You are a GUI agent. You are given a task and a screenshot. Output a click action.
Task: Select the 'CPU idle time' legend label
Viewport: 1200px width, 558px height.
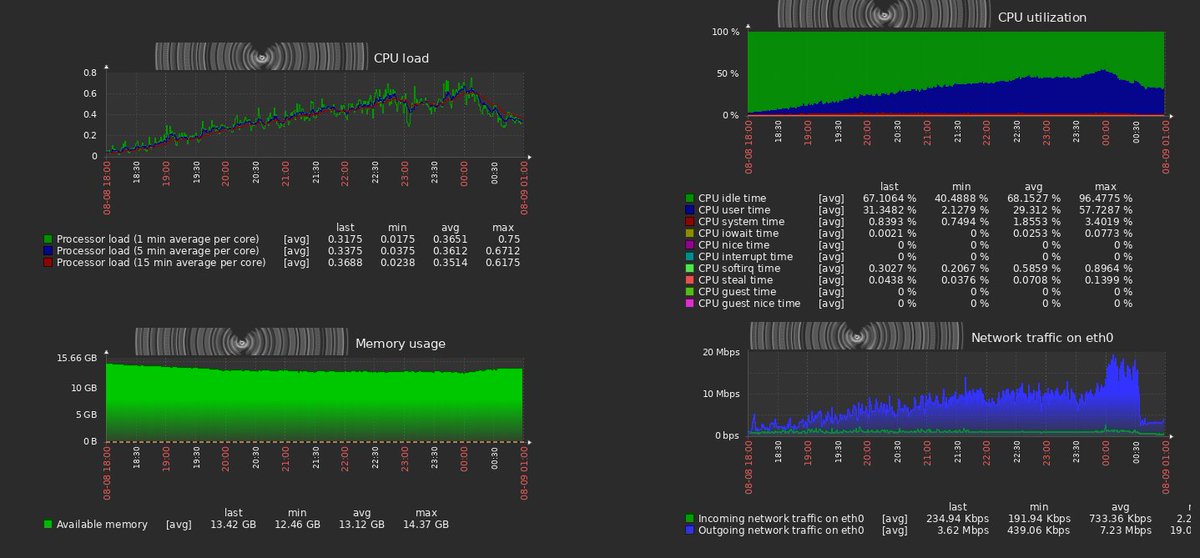(x=734, y=198)
